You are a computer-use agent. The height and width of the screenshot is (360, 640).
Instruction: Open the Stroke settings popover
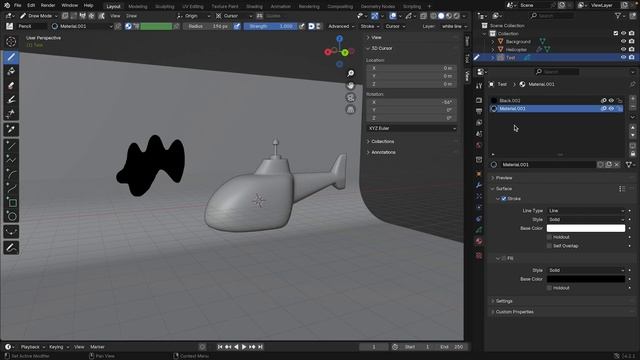pyautogui.click(x=370, y=26)
